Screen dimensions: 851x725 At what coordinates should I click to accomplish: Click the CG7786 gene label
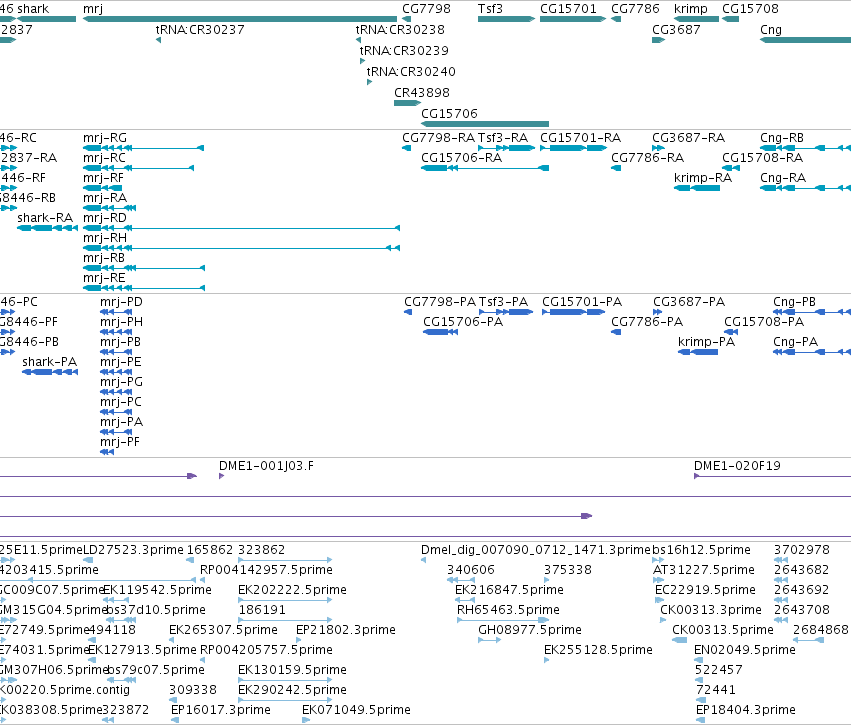[635, 9]
